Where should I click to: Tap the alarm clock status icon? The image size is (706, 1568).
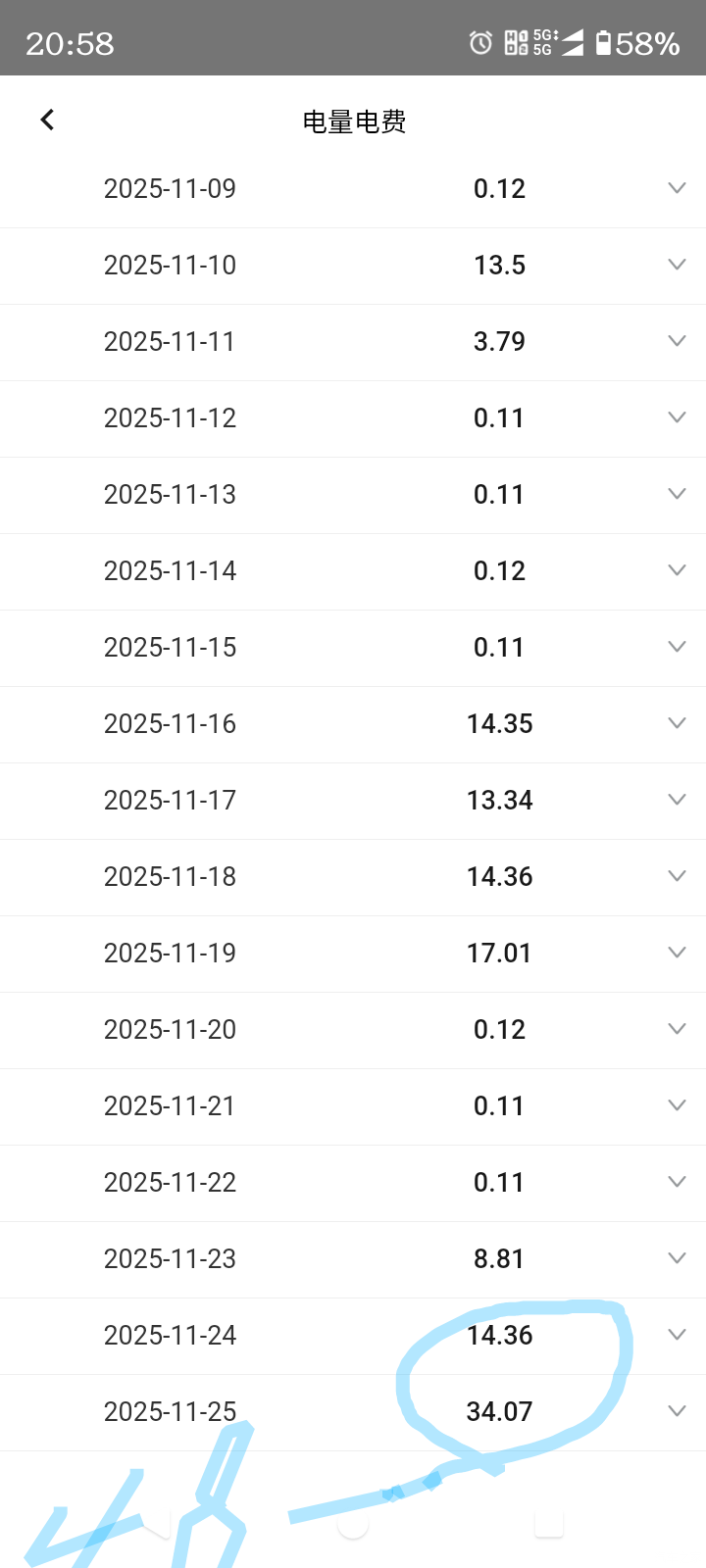pos(480,43)
